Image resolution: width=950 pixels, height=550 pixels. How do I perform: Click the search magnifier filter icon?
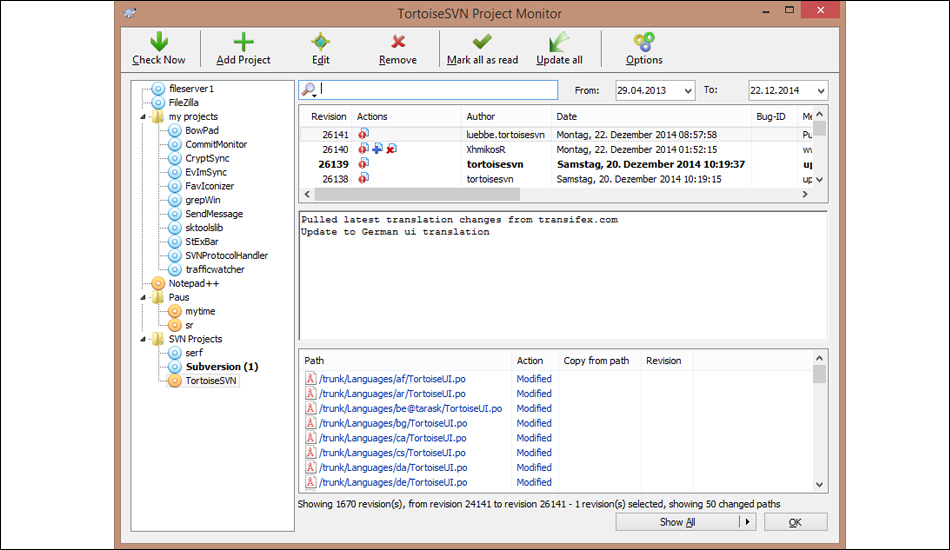[308, 90]
